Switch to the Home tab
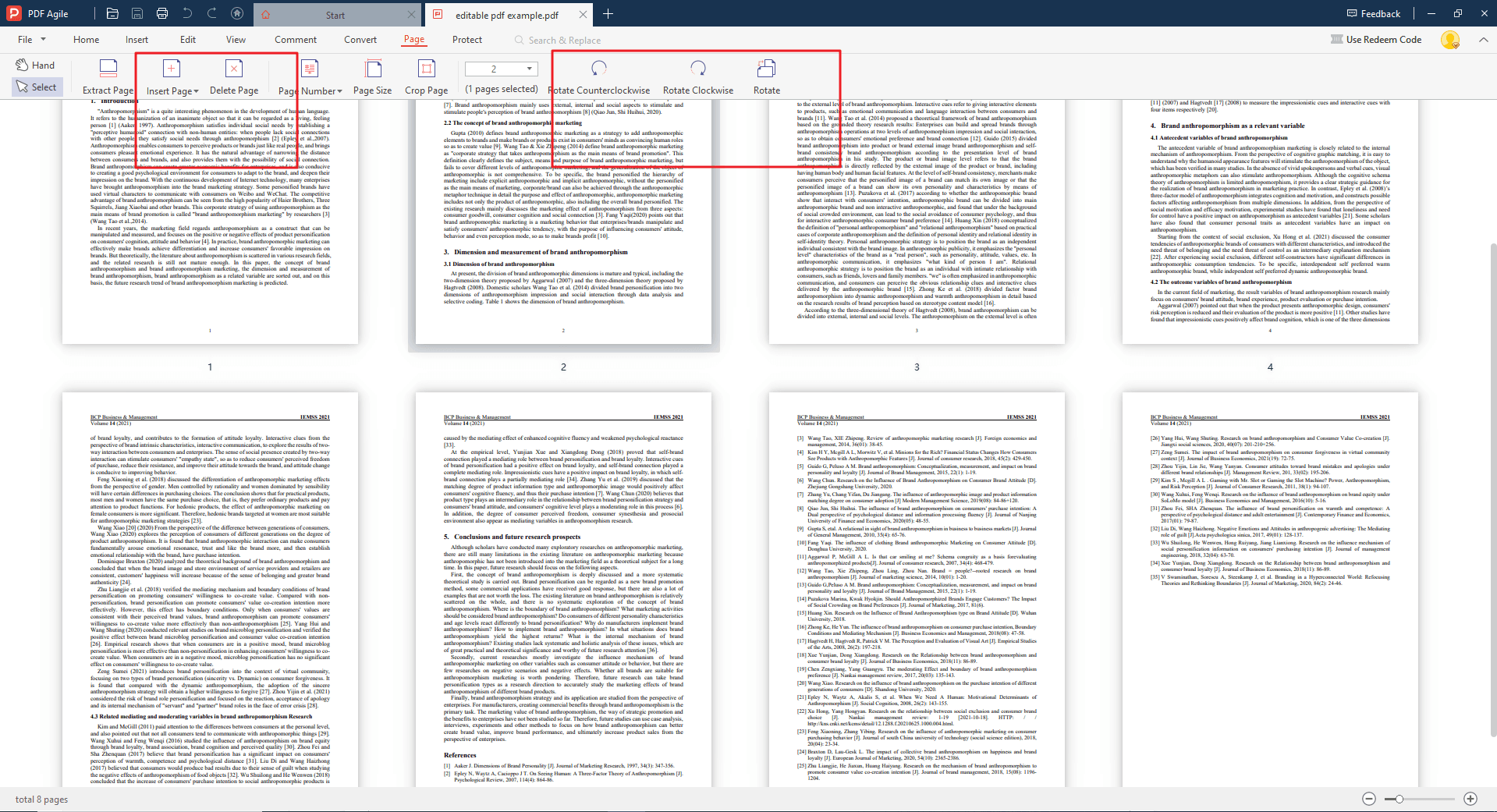The width and height of the screenshot is (1497, 812). click(x=86, y=40)
